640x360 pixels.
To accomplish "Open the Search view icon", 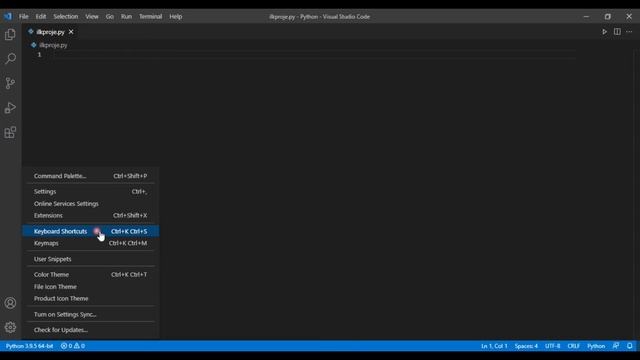I will click(x=10, y=59).
